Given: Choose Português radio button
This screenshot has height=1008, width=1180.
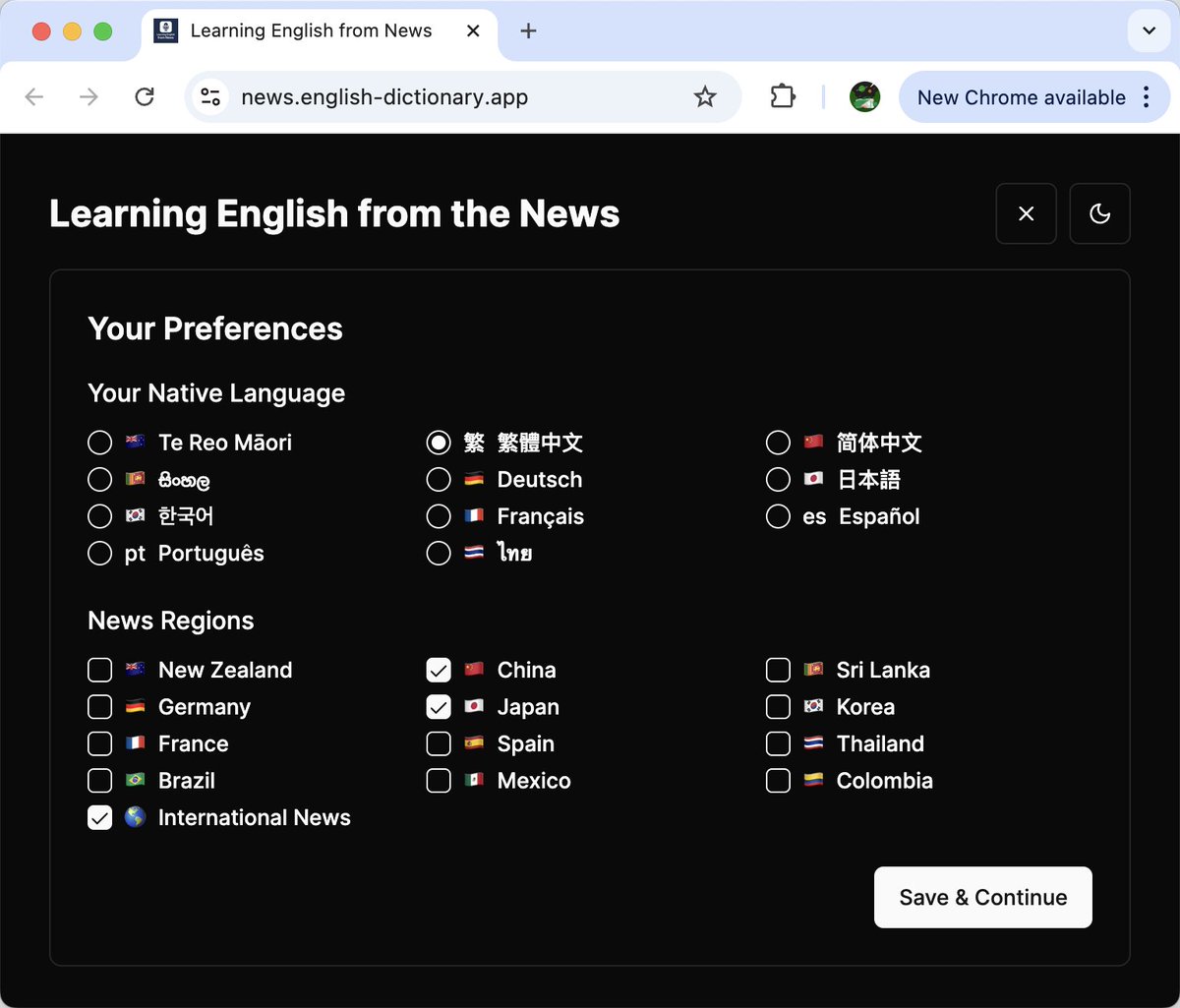Looking at the screenshot, I should pyautogui.click(x=99, y=554).
